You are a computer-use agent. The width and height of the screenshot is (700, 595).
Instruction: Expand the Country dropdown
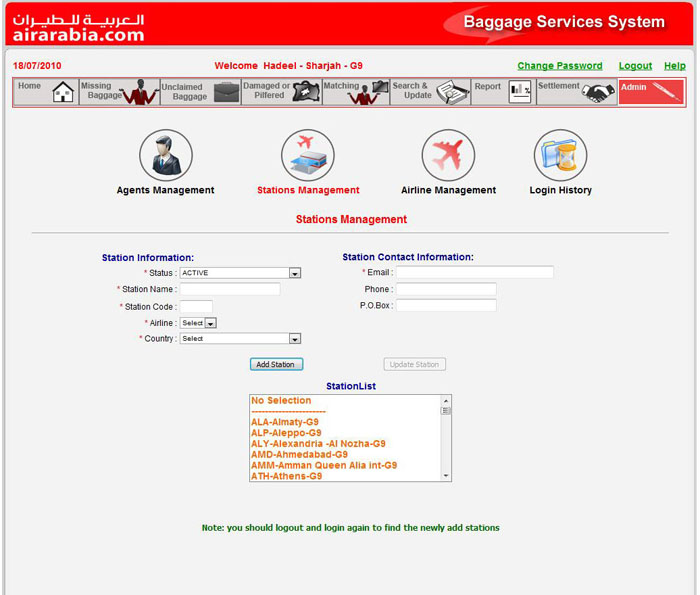pyautogui.click(x=295, y=339)
